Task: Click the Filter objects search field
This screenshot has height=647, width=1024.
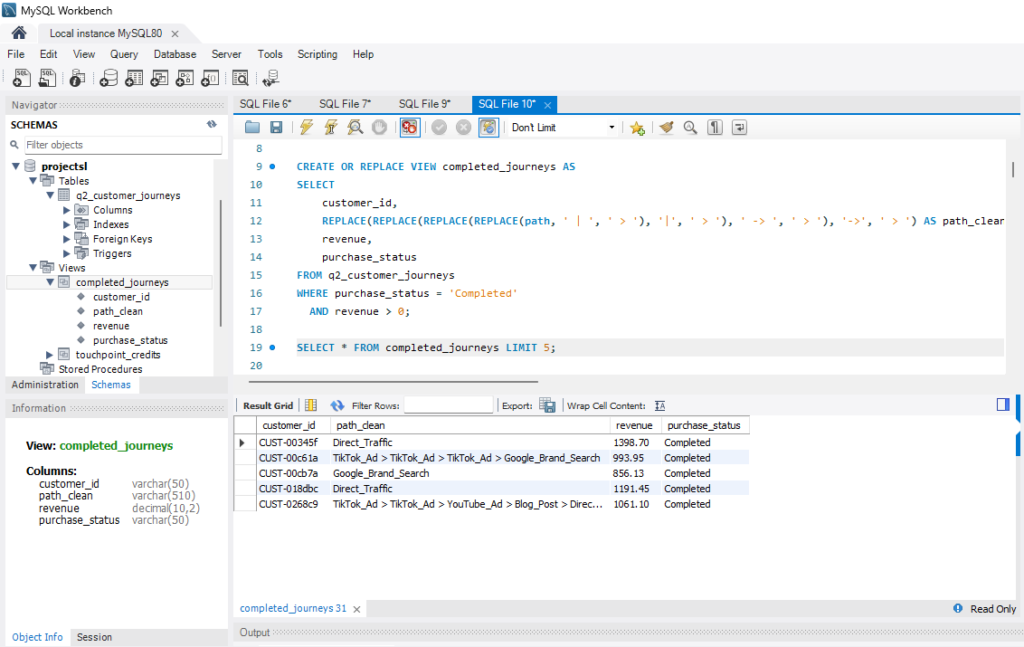Action: coord(123,145)
